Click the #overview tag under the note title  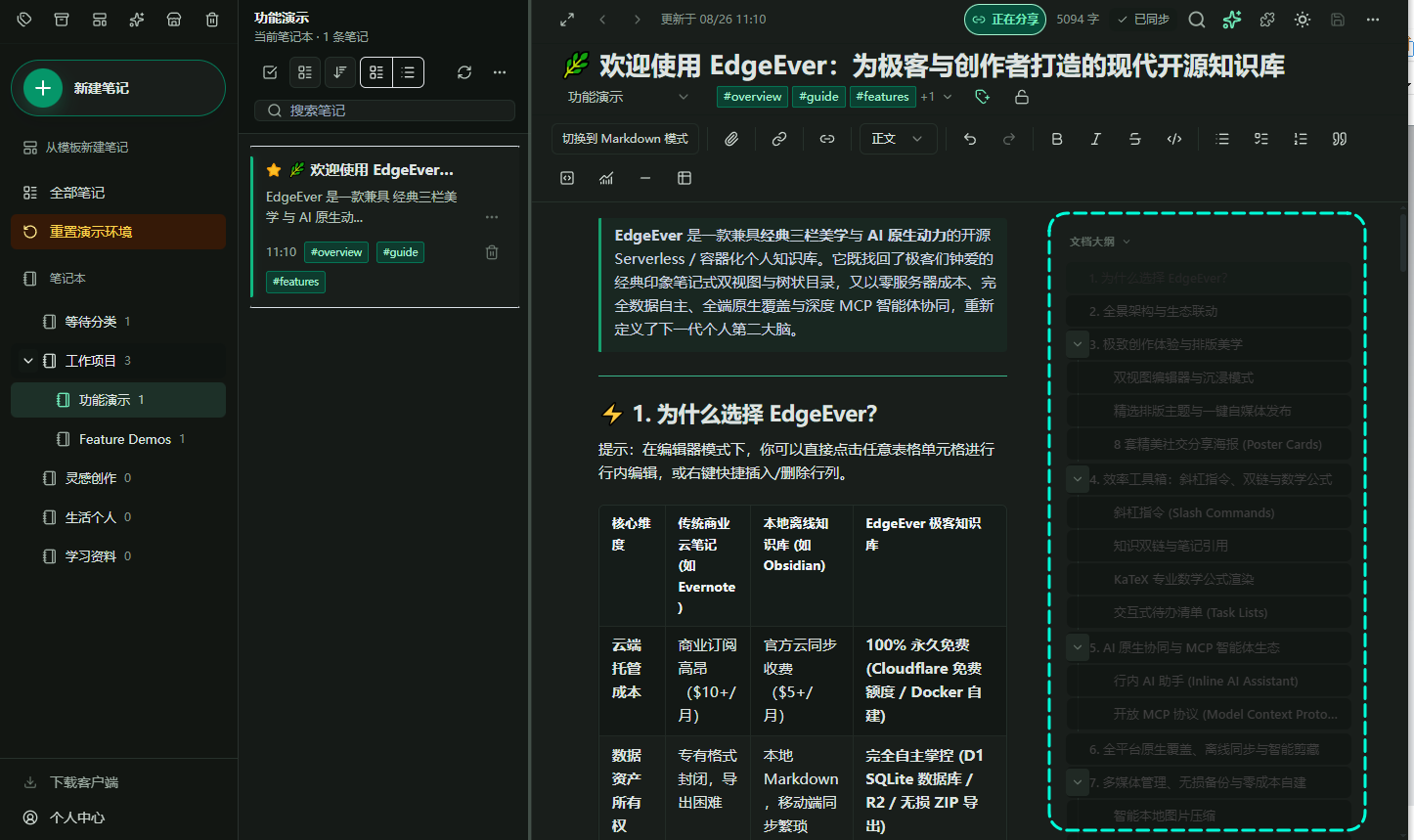[x=752, y=97]
